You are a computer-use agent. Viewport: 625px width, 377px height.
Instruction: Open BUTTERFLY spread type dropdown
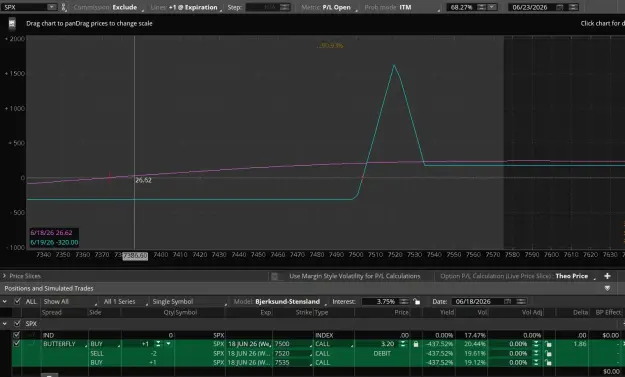(x=65, y=344)
